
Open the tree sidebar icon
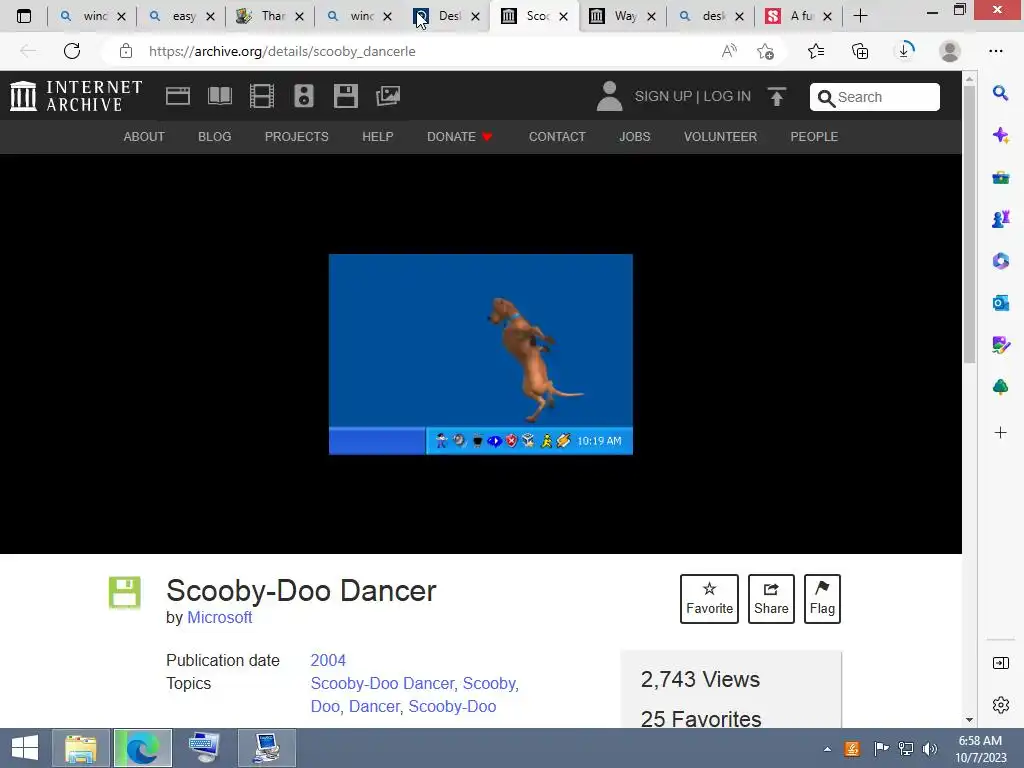[1000, 387]
